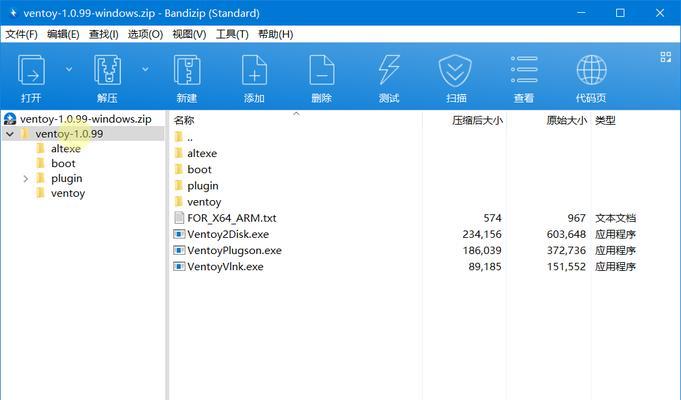Click the 151,552 original size value
Screen dimensions: 681x400
(x=566, y=266)
